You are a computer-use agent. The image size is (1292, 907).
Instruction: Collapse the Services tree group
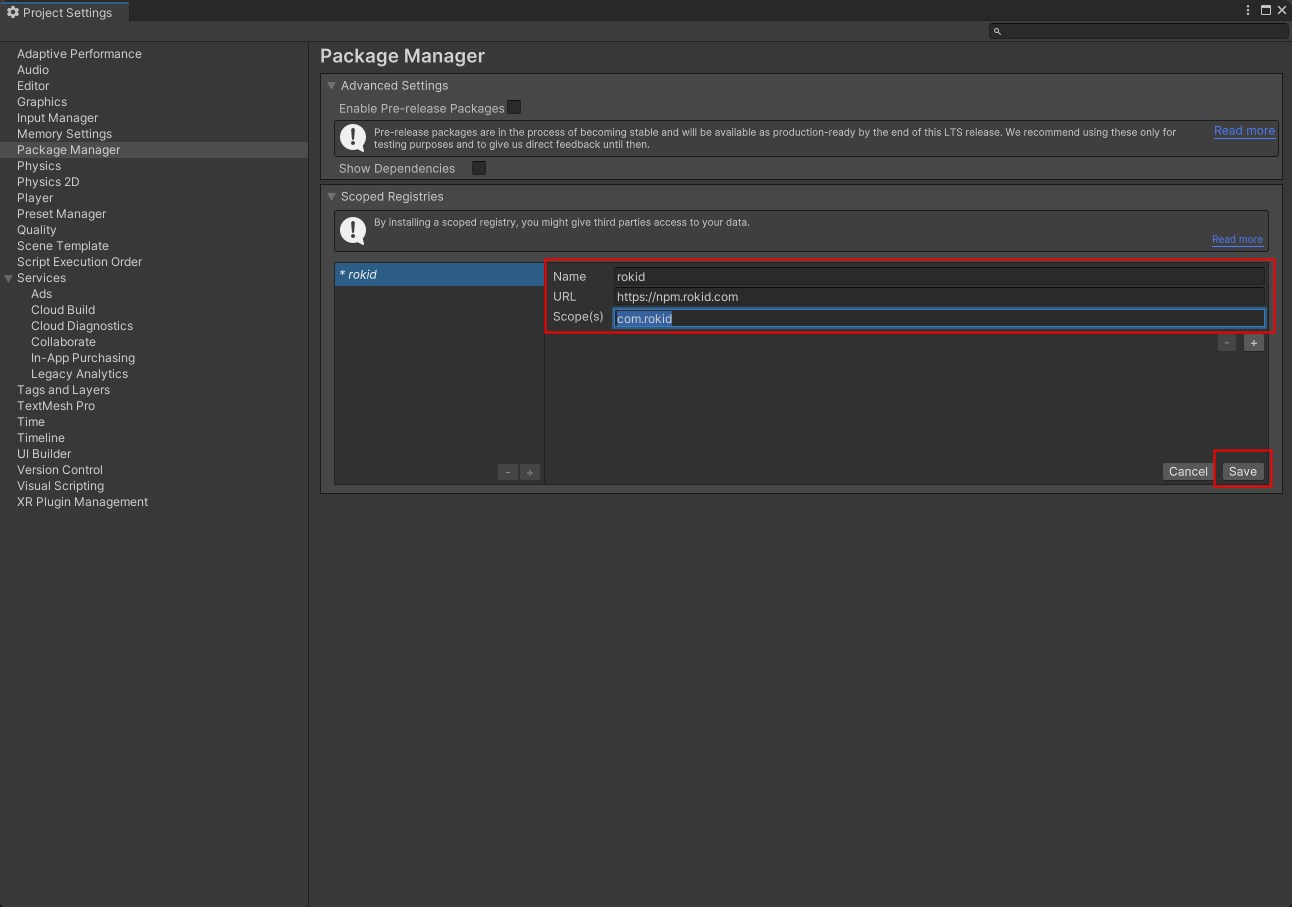pos(9,278)
